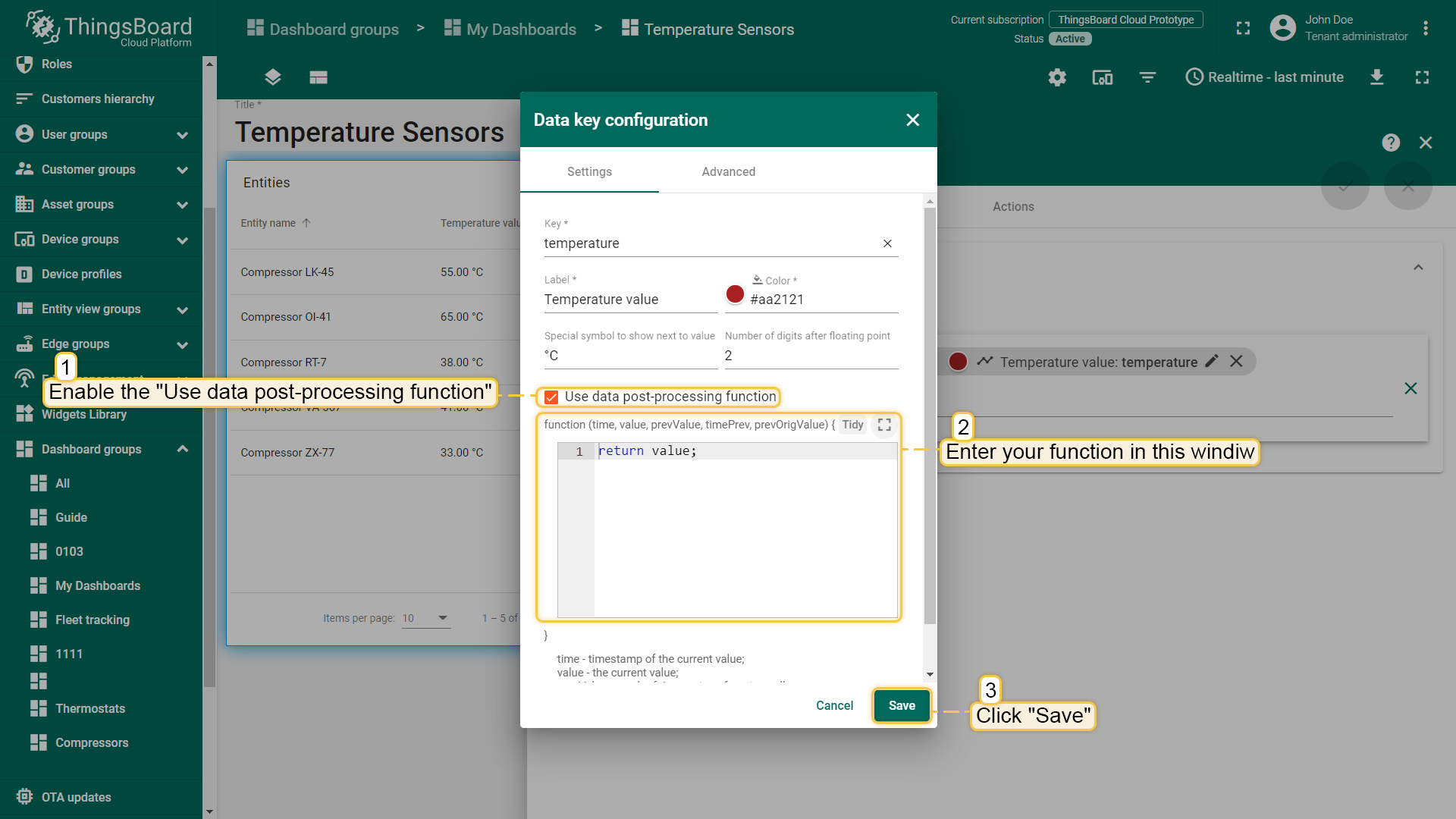Edit the Temperature value data key pencil
This screenshot has width=1456, height=819.
pyautogui.click(x=1212, y=361)
